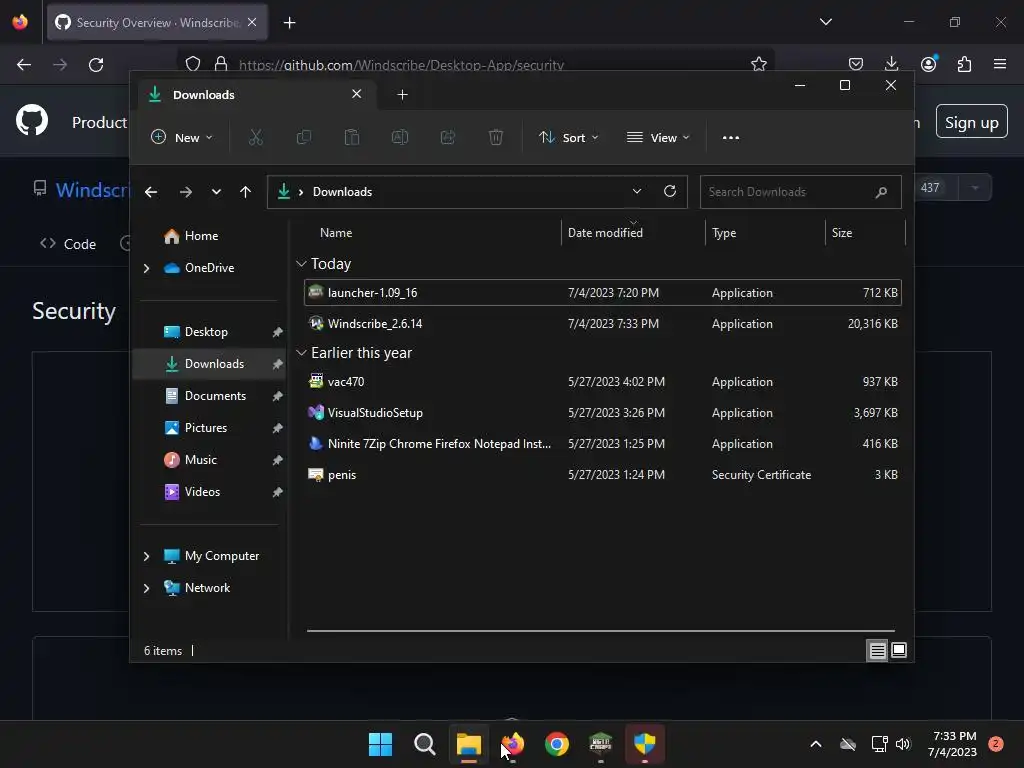
Task: Click the GitHub logo
Action: [x=32, y=121]
